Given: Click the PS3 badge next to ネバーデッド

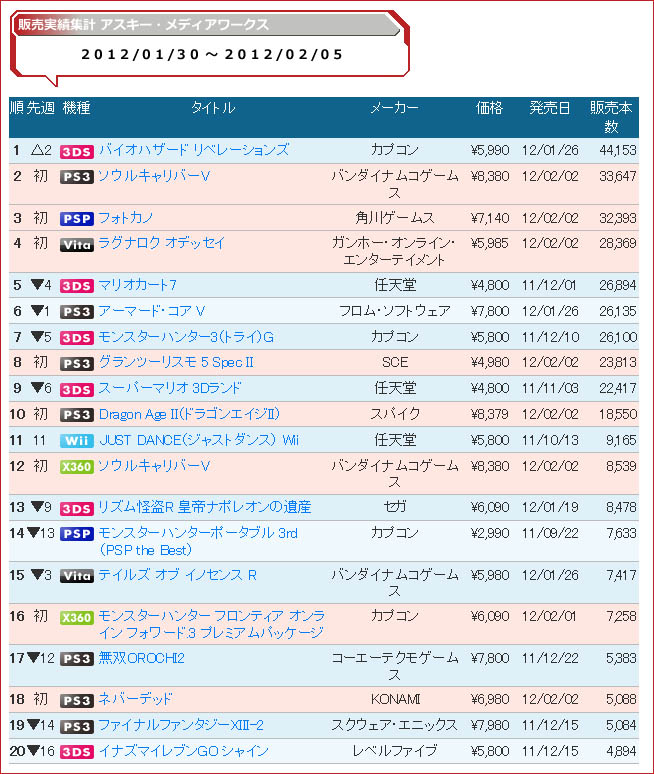Looking at the screenshot, I should point(77,700).
